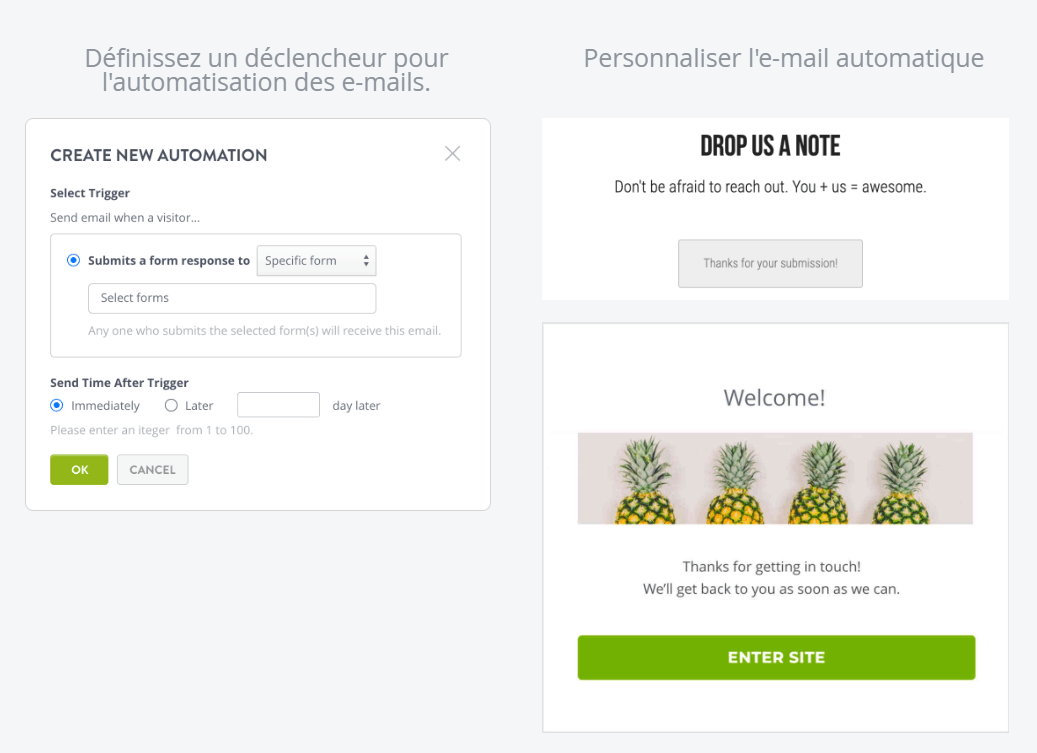
Task: Click inside the Select forms field
Action: (232, 298)
